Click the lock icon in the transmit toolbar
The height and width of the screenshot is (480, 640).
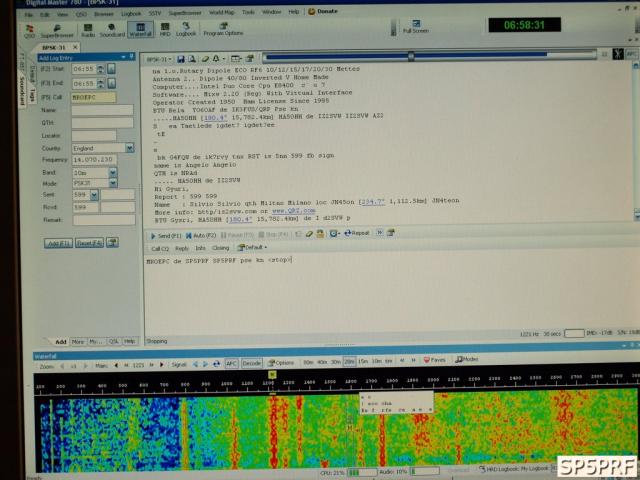click(x=320, y=233)
